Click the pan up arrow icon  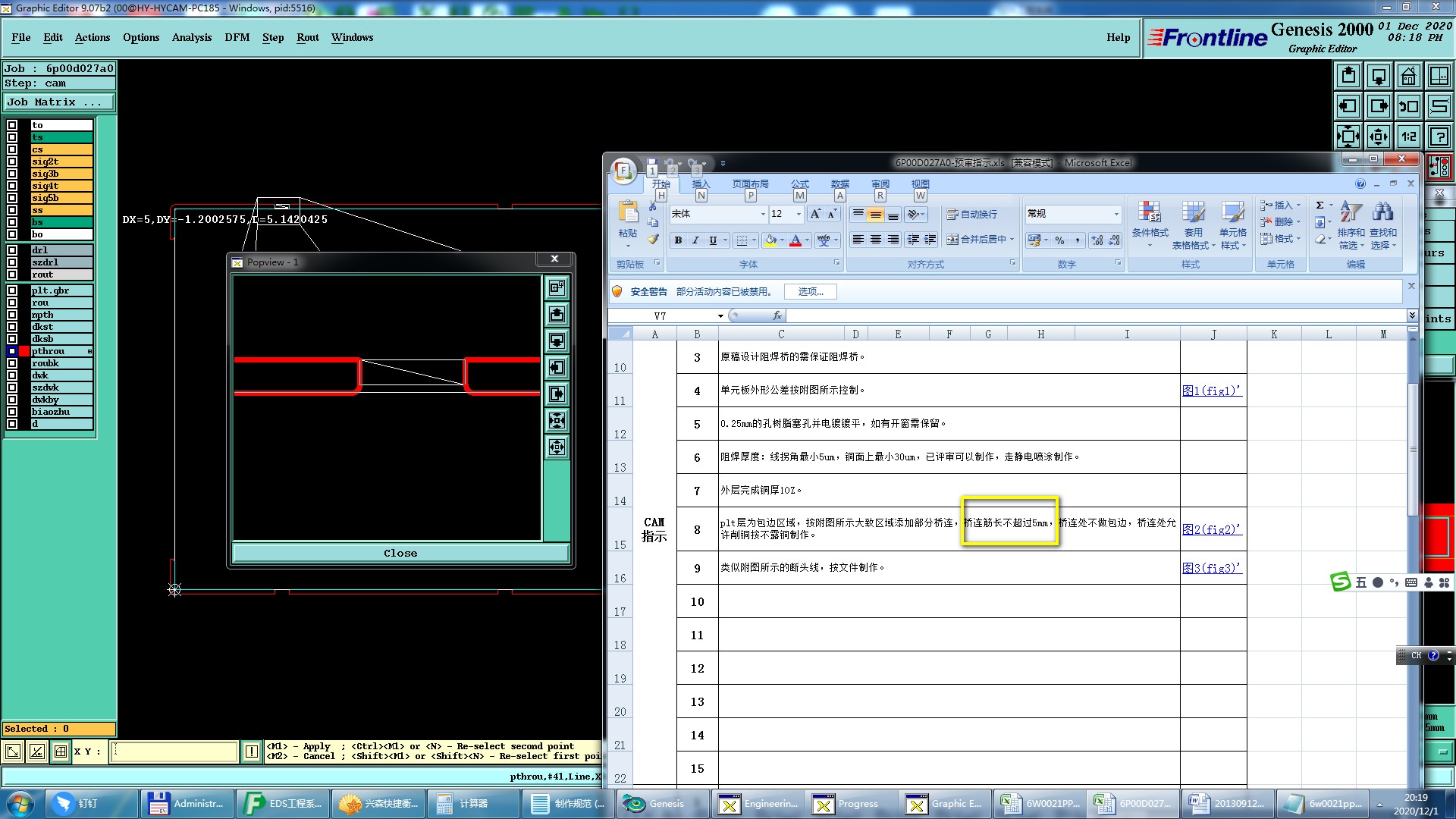tap(1348, 76)
